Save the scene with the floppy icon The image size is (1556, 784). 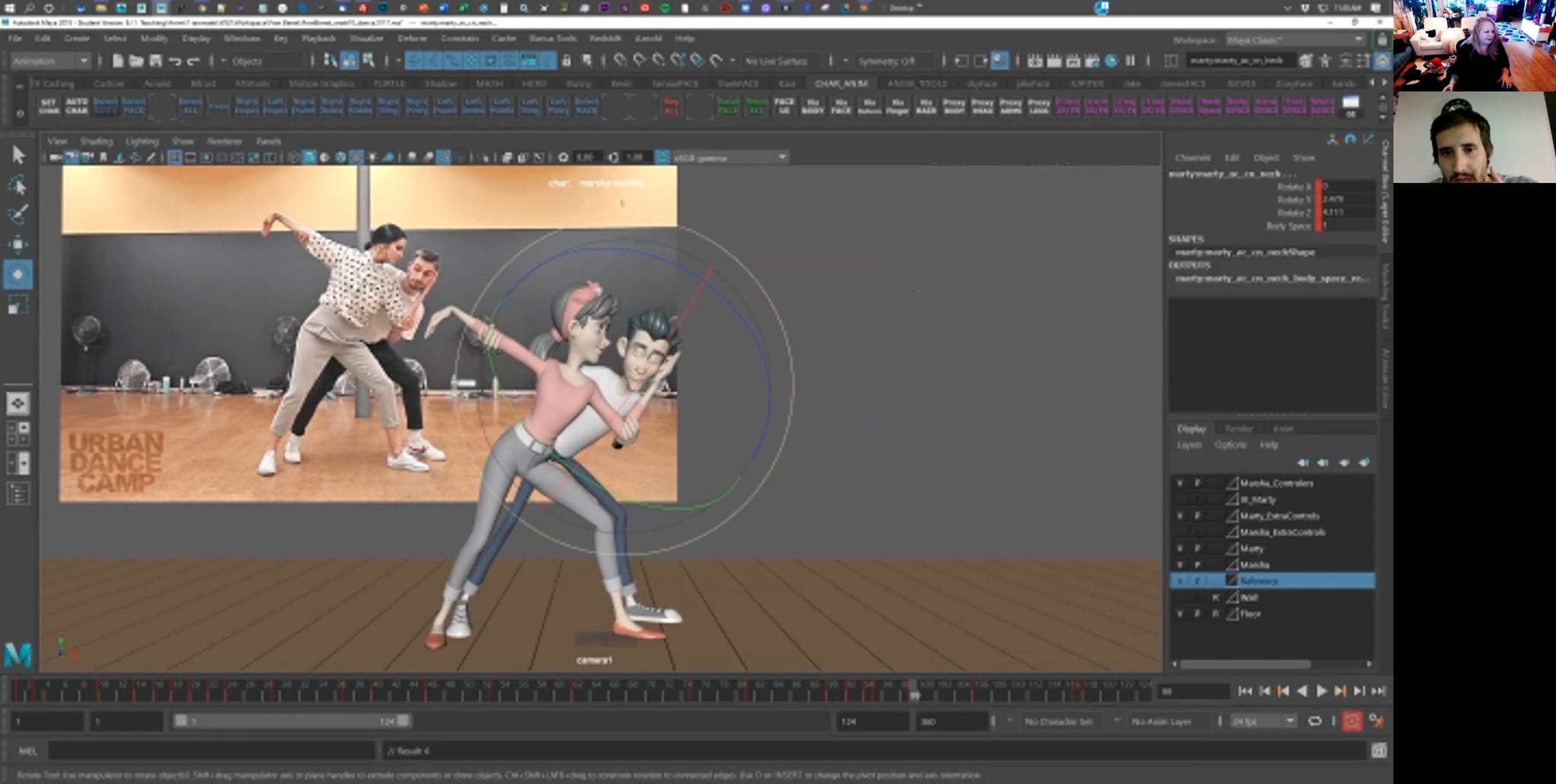[156, 61]
